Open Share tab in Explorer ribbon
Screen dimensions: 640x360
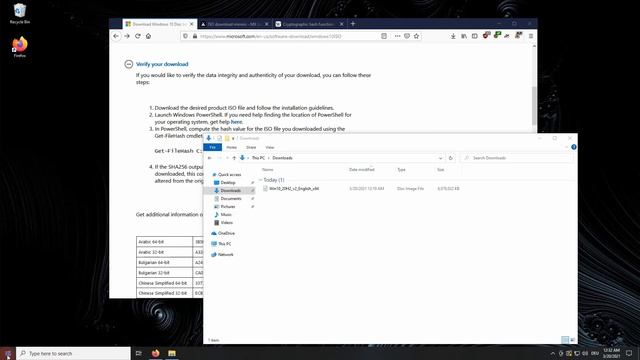click(x=251, y=147)
